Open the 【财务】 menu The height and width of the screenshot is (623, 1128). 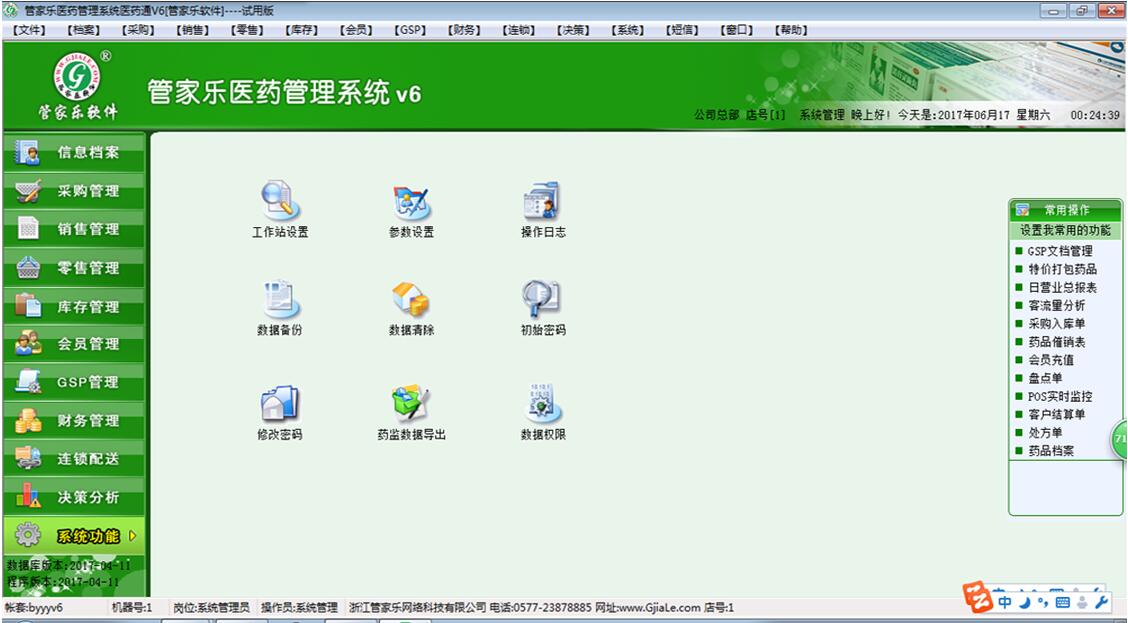pos(465,30)
